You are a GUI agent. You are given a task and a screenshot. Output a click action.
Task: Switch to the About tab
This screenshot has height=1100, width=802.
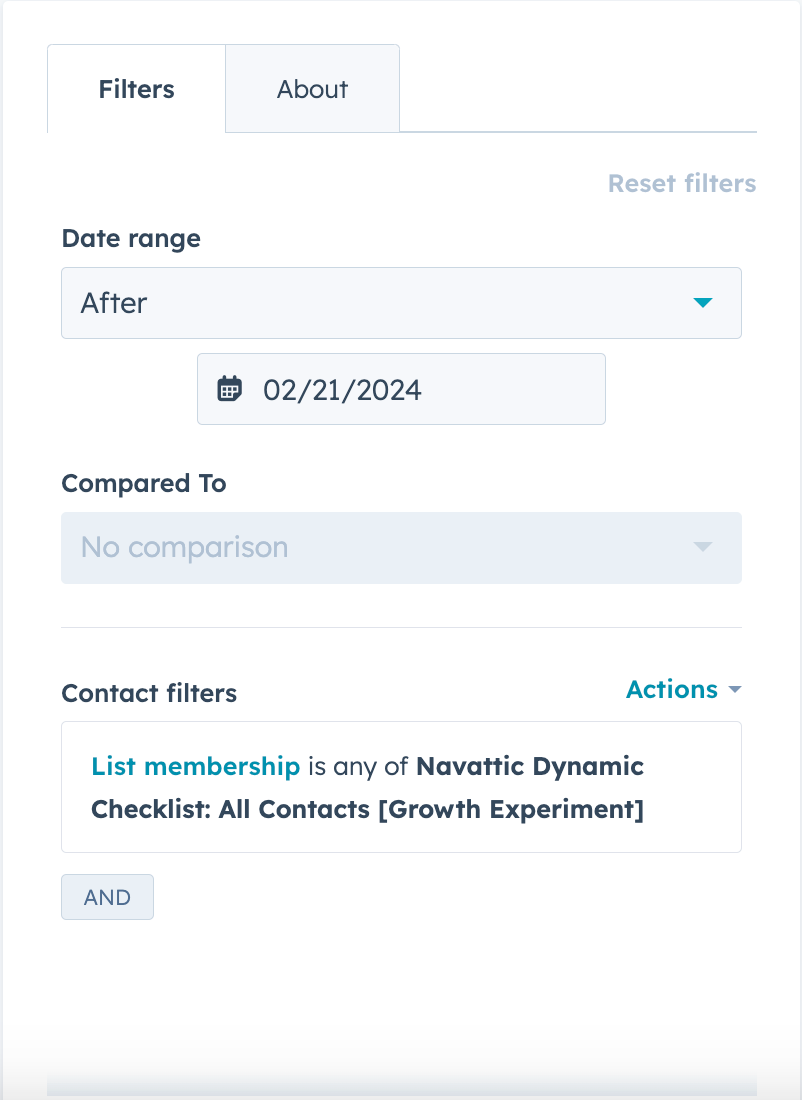coord(312,89)
